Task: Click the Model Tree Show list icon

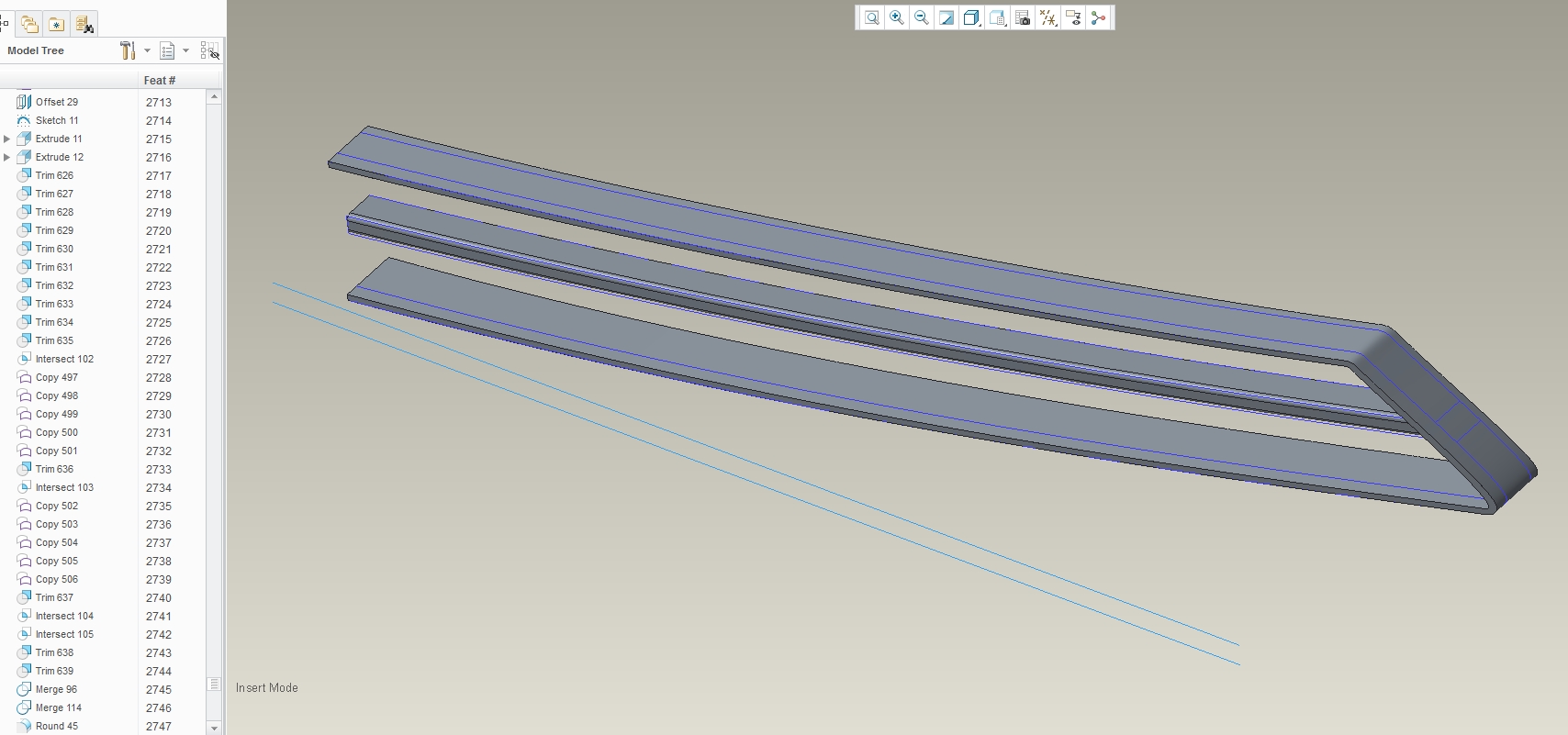Action: 167,50
